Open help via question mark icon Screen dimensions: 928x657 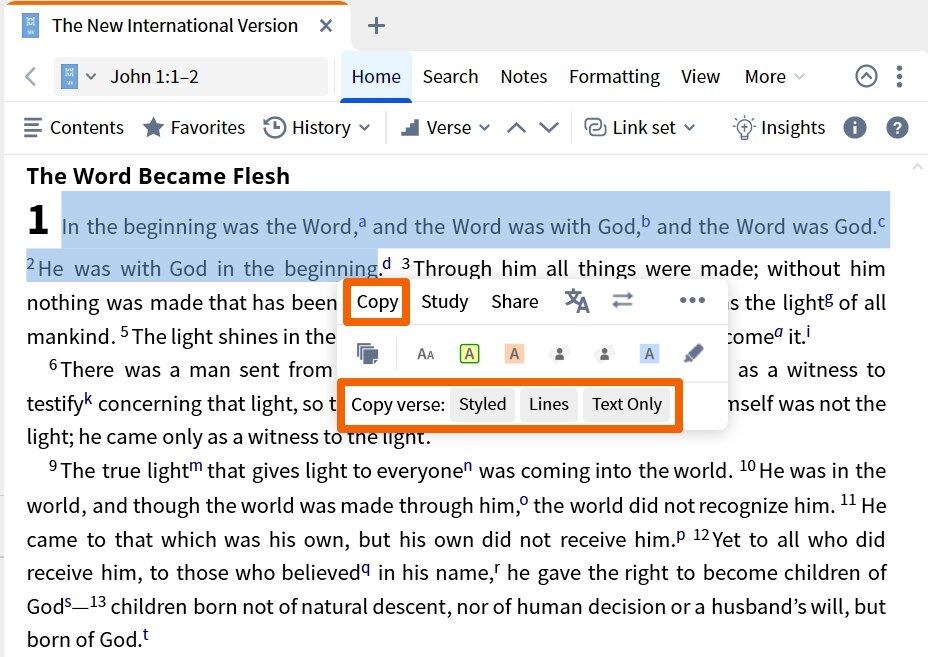click(x=897, y=127)
